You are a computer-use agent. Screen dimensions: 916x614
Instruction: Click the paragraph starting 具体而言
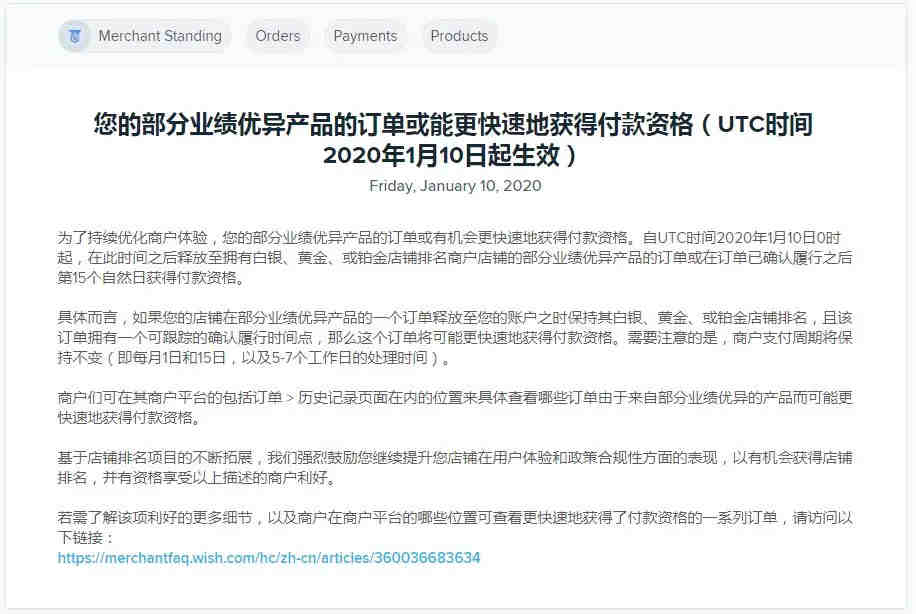(455, 338)
